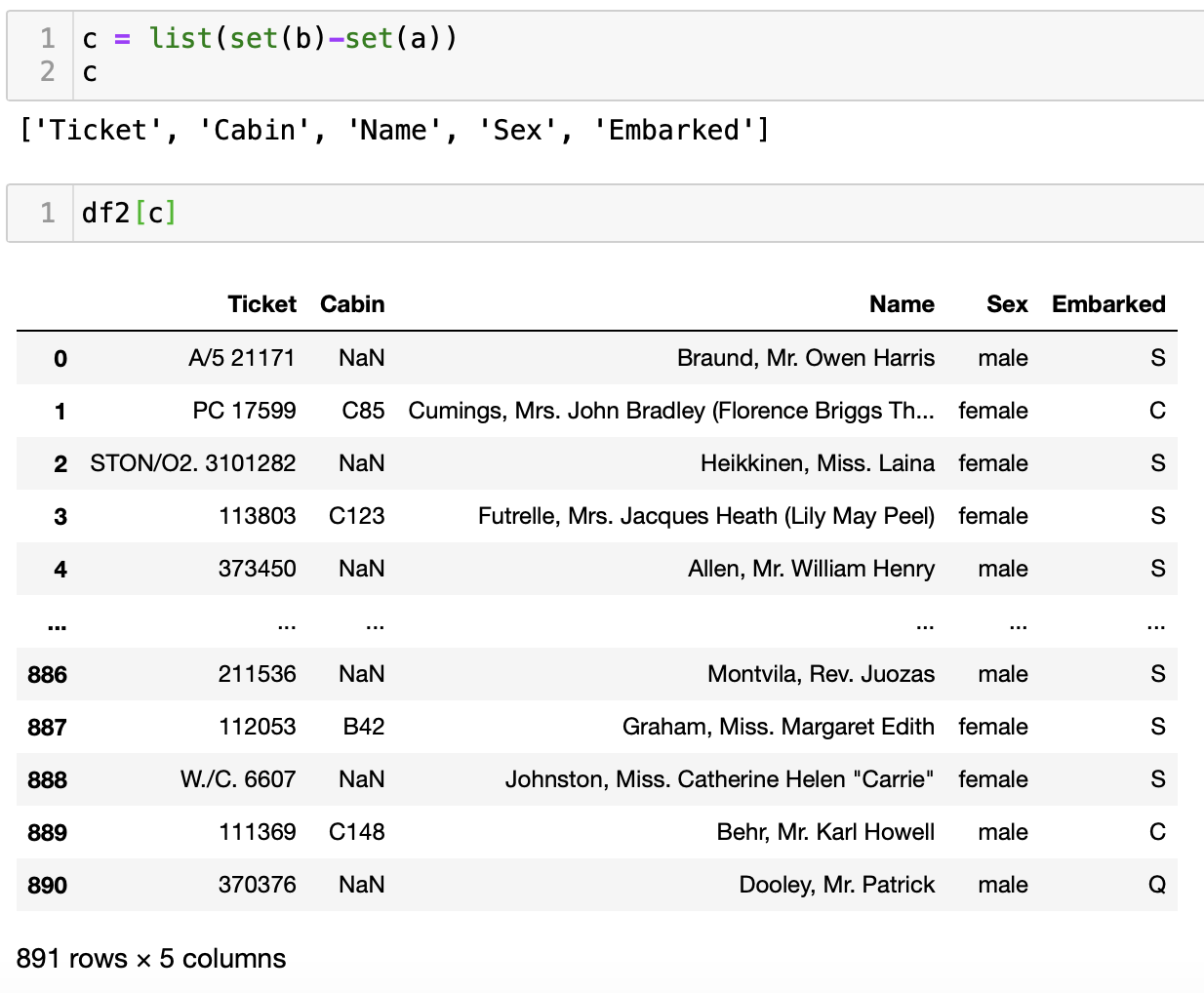Click name Montvila, Rev. Juozas
The height and width of the screenshot is (993, 1204).
coord(822,674)
